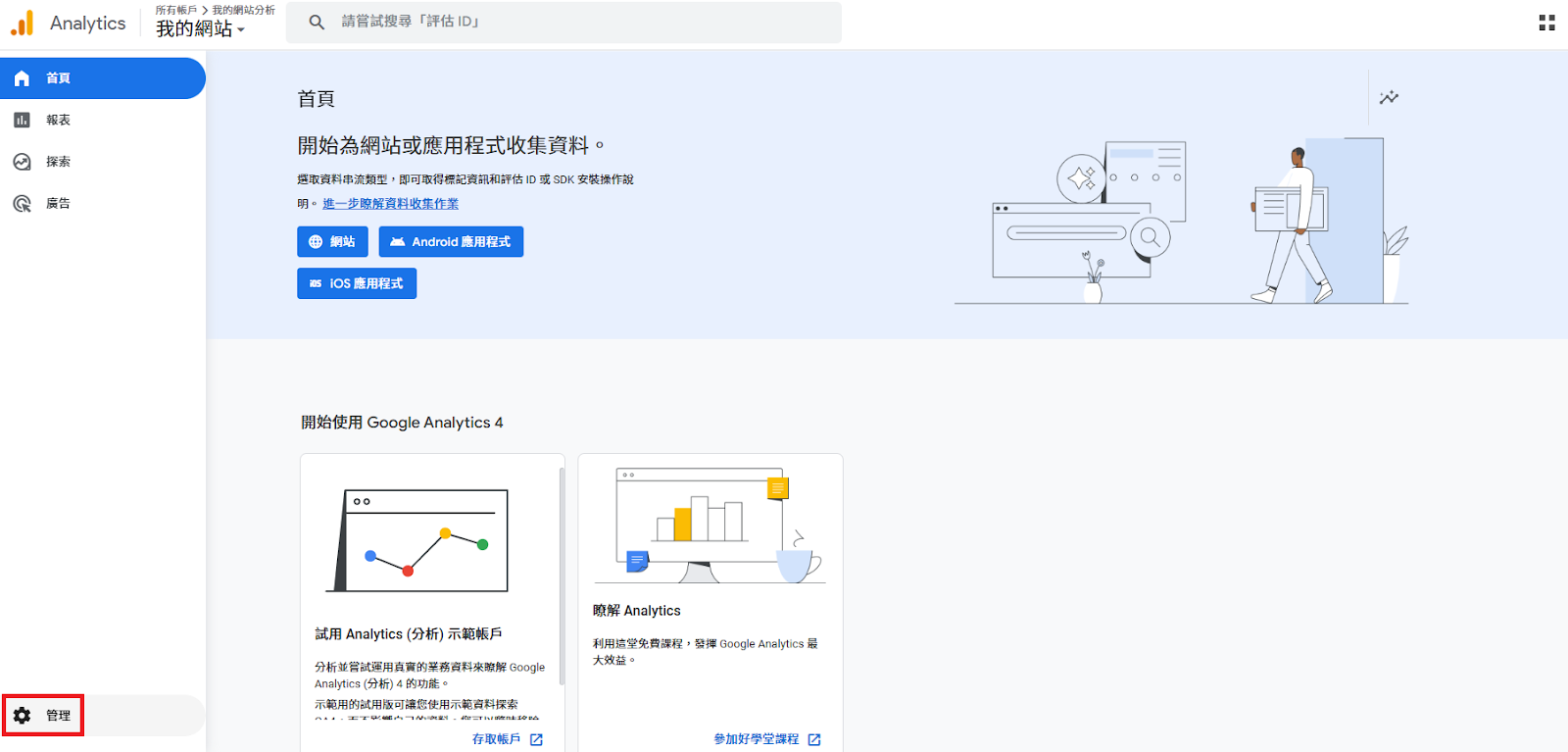Click the external link icon beside 存取帳戶

(536, 739)
